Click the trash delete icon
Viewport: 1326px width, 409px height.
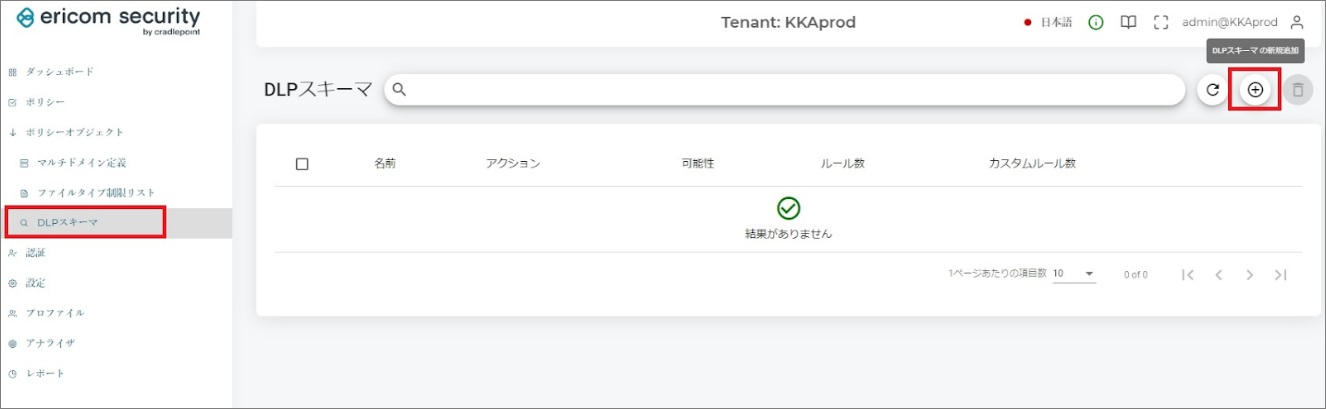1298,90
